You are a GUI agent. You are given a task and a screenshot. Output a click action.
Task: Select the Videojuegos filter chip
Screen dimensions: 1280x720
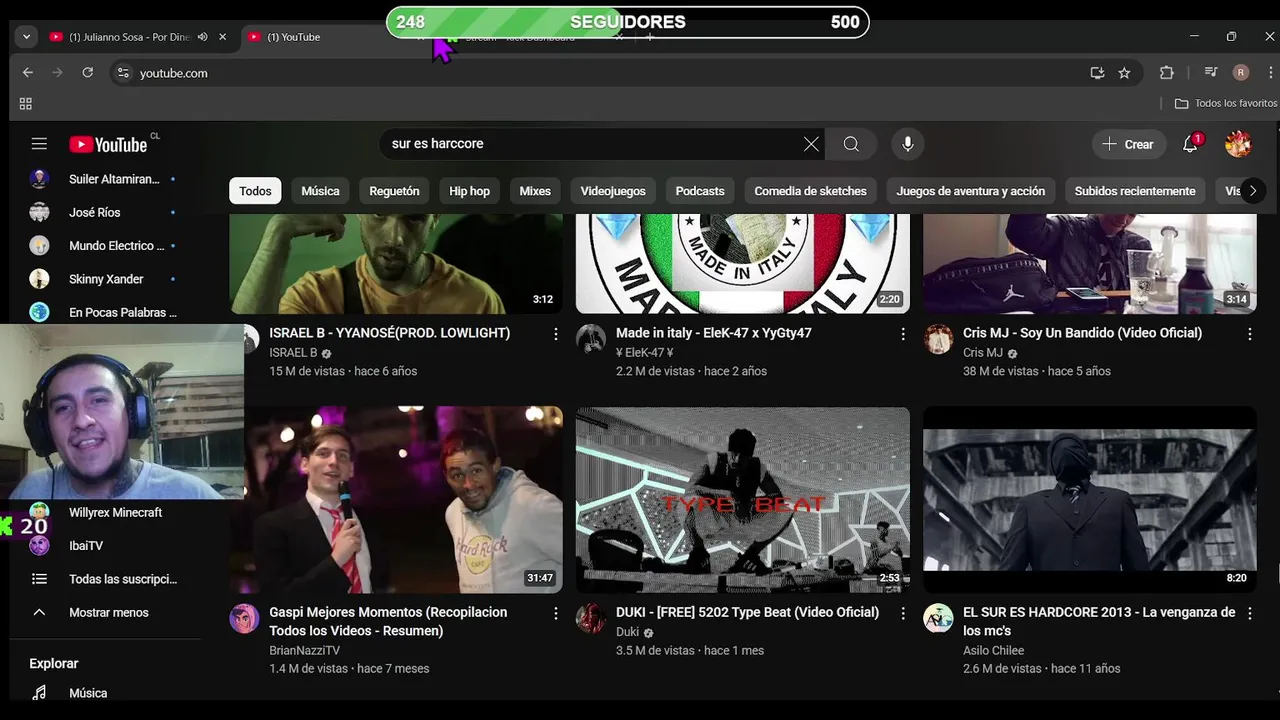tap(613, 191)
